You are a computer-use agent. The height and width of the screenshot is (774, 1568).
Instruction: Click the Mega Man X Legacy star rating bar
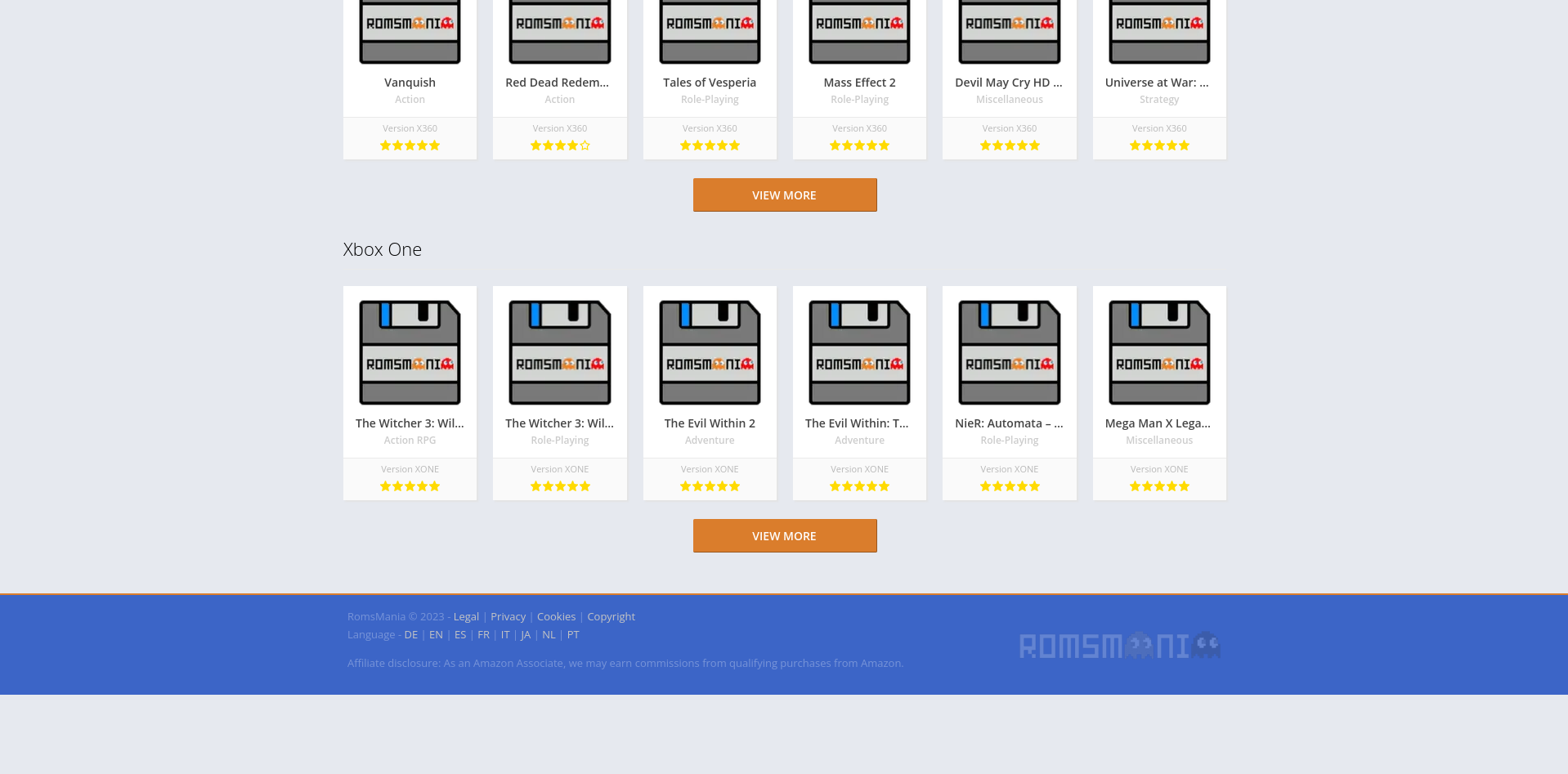pyautogui.click(x=1159, y=485)
